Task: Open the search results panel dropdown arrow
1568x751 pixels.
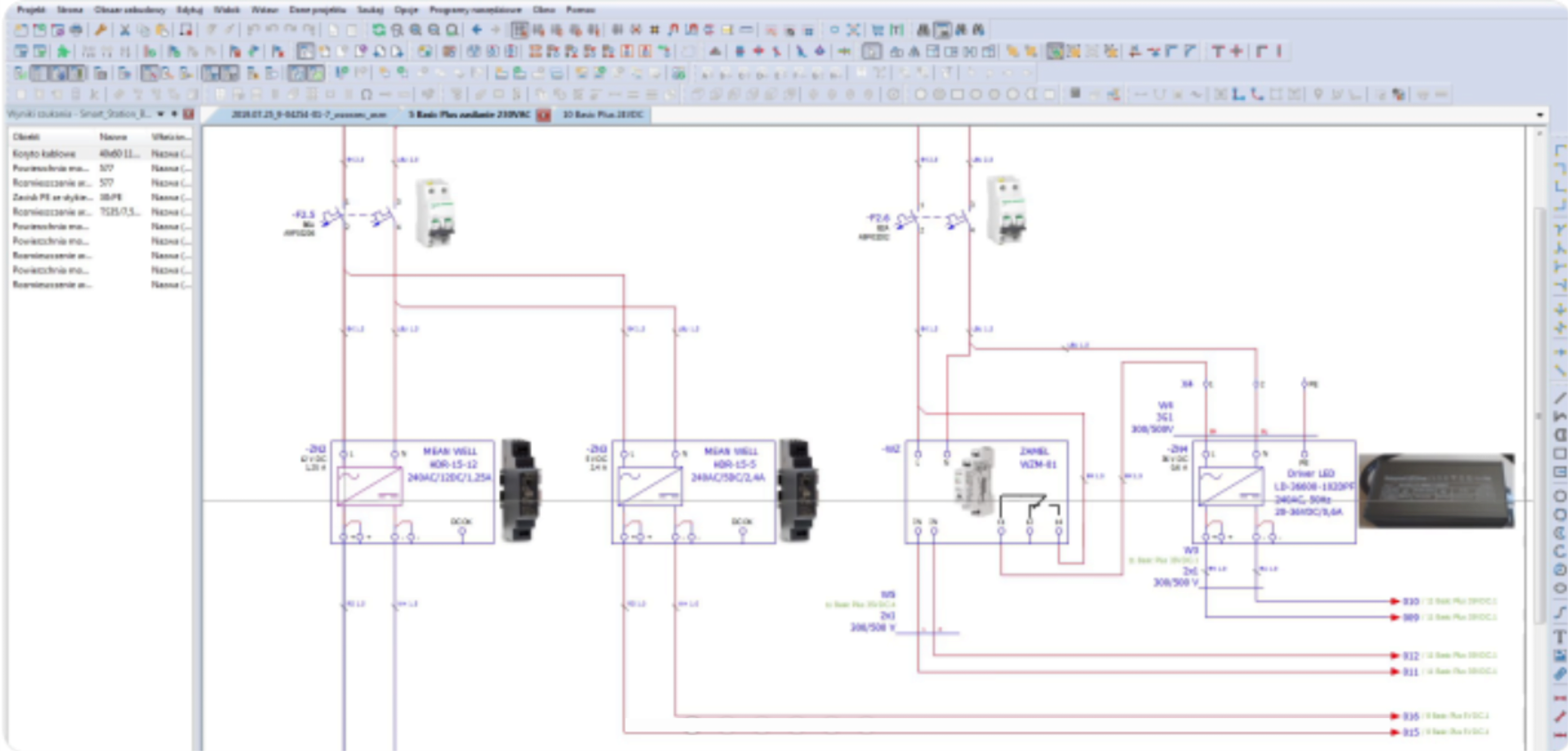Action: click(x=161, y=114)
